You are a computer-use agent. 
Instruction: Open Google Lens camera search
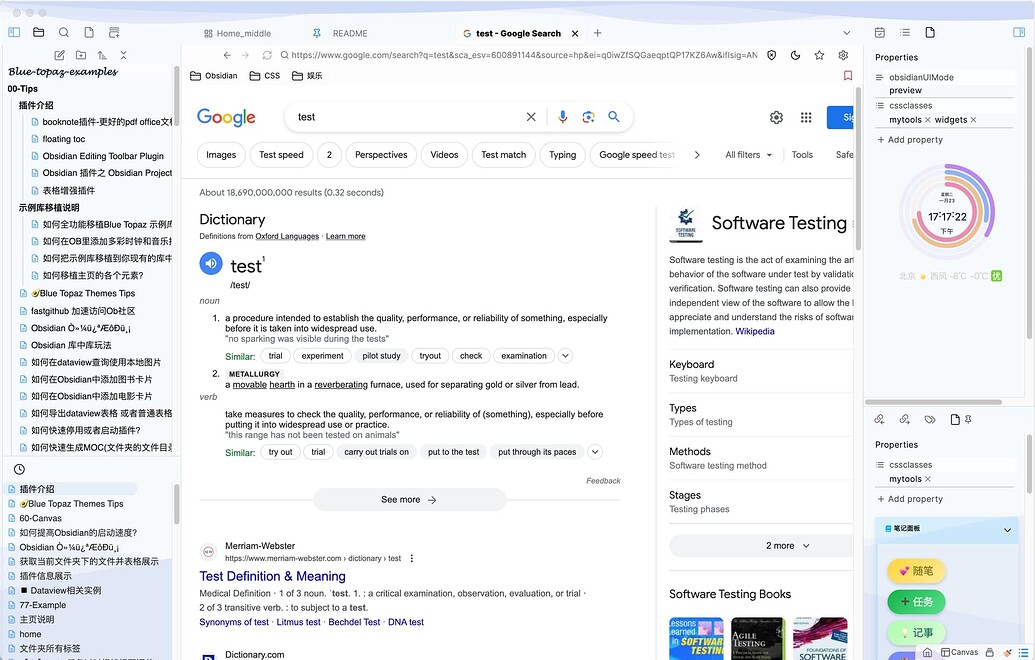pyautogui.click(x=588, y=117)
